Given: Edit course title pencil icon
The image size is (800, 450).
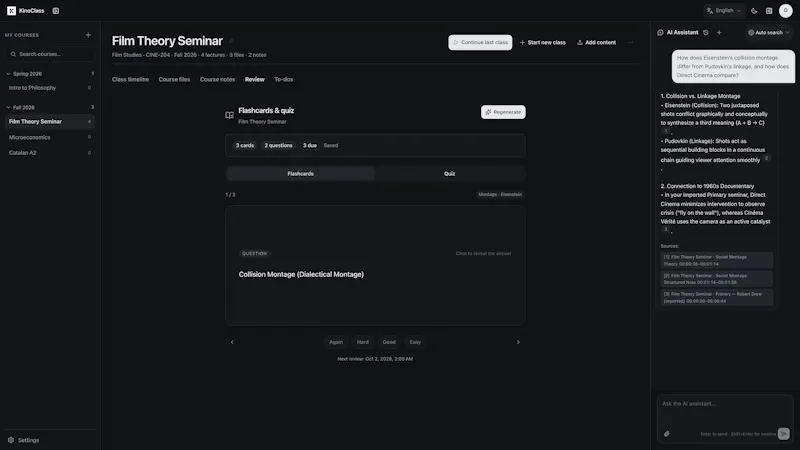Looking at the screenshot, I should tap(231, 41).
